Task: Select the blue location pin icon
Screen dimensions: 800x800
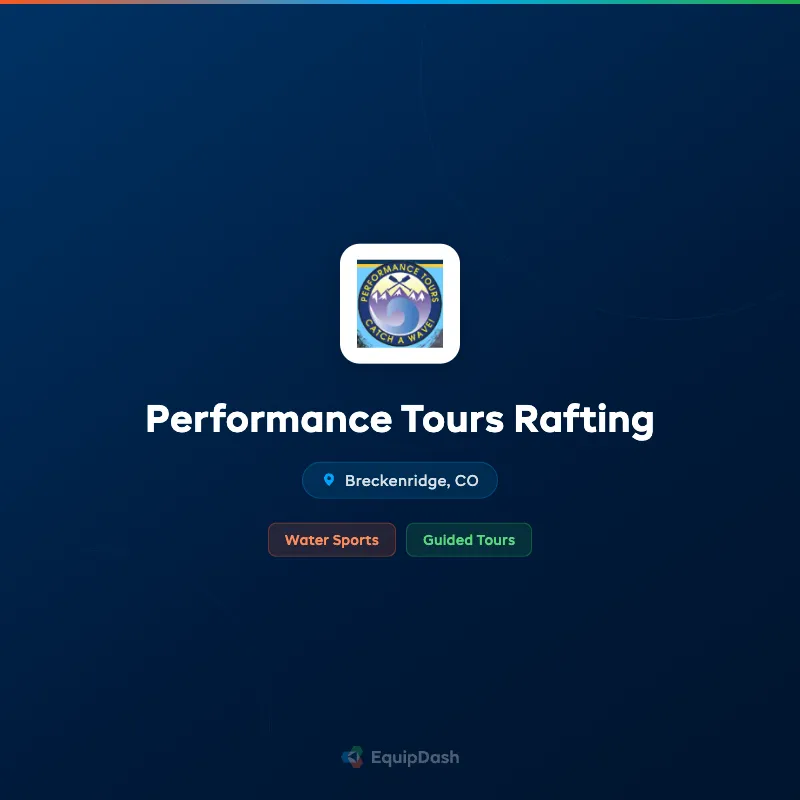Action: [x=331, y=480]
